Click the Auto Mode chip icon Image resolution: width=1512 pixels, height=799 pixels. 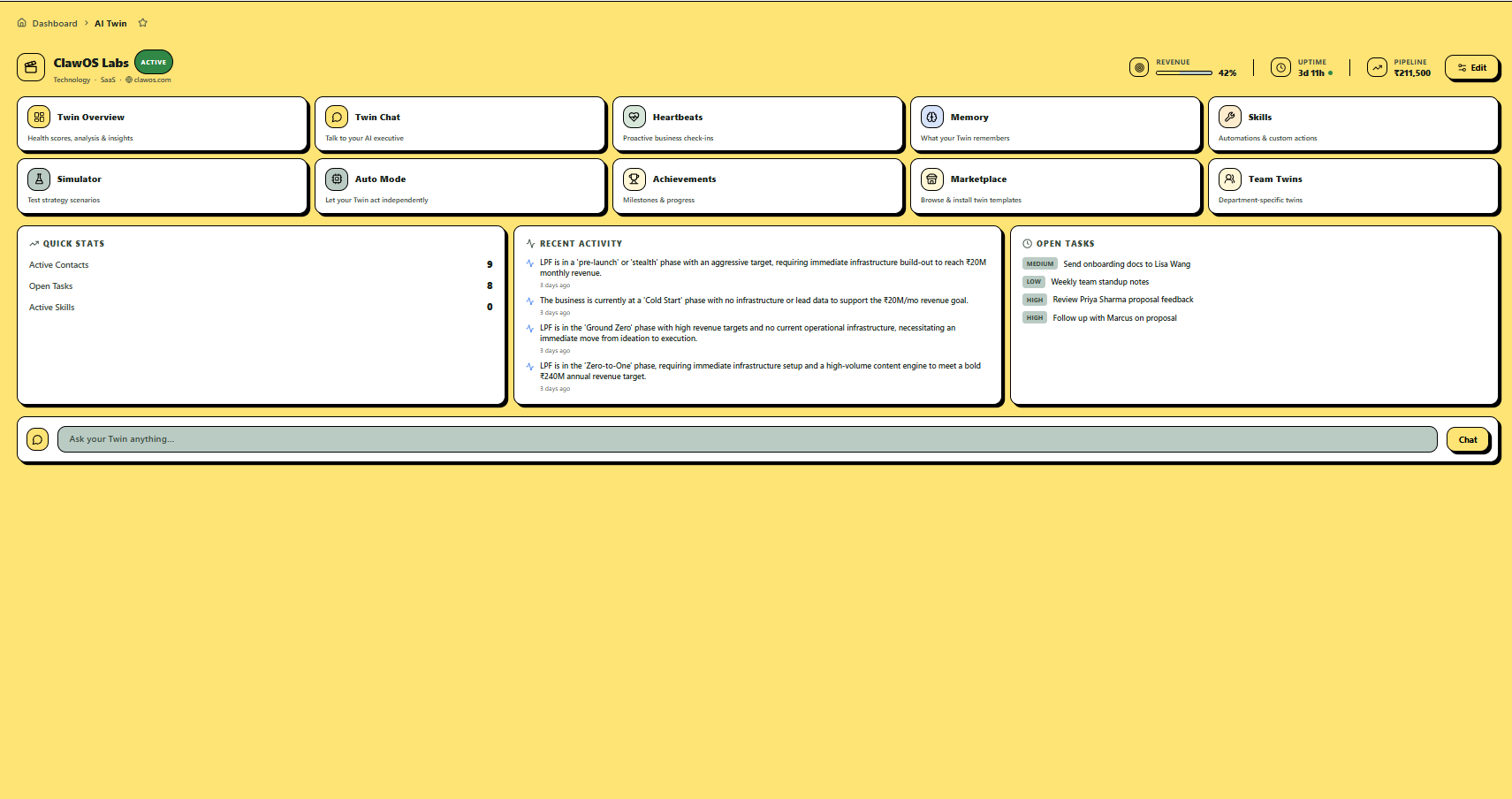click(337, 179)
